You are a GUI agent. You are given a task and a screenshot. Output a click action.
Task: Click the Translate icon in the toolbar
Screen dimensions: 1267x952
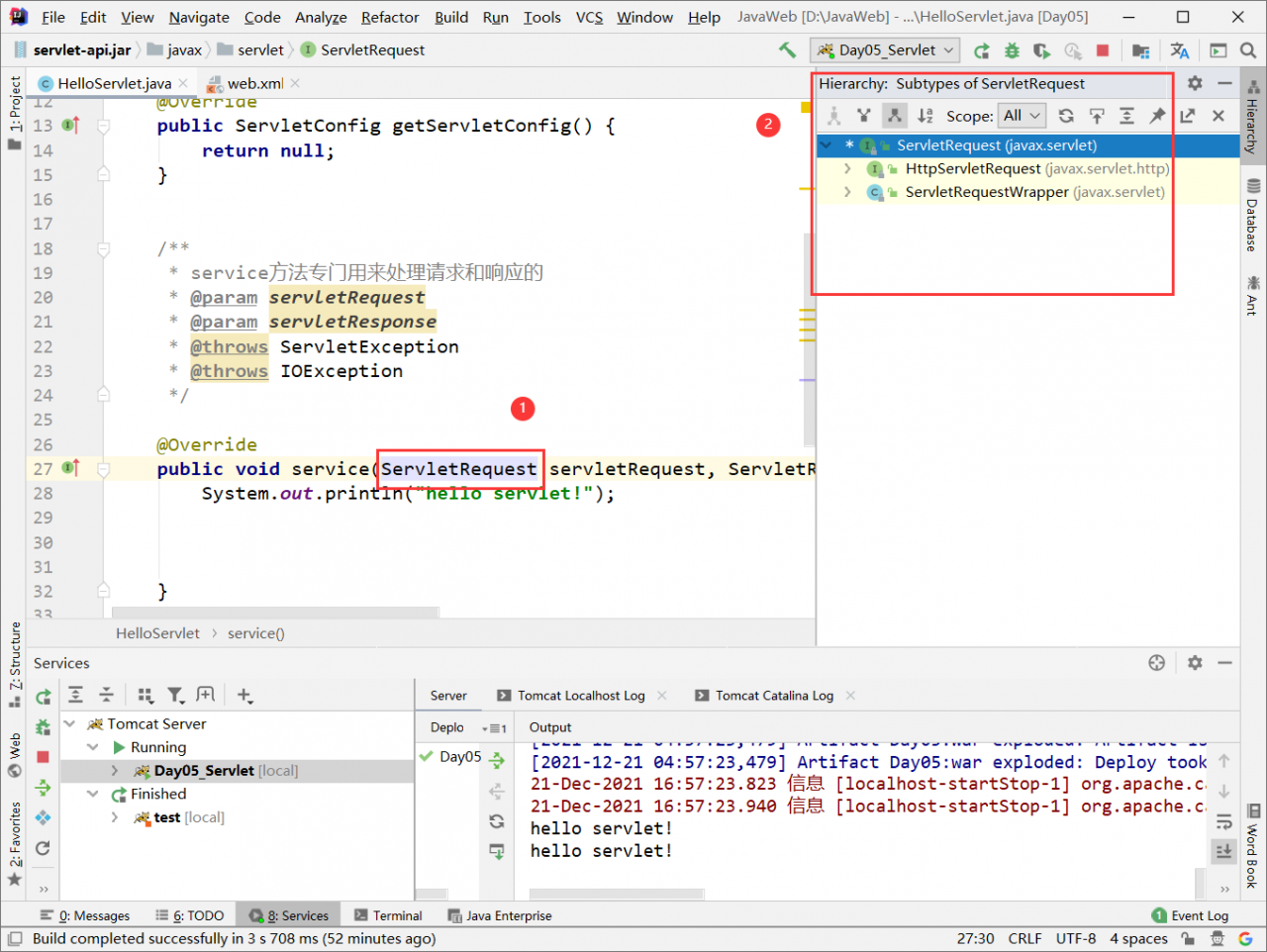tap(1180, 50)
